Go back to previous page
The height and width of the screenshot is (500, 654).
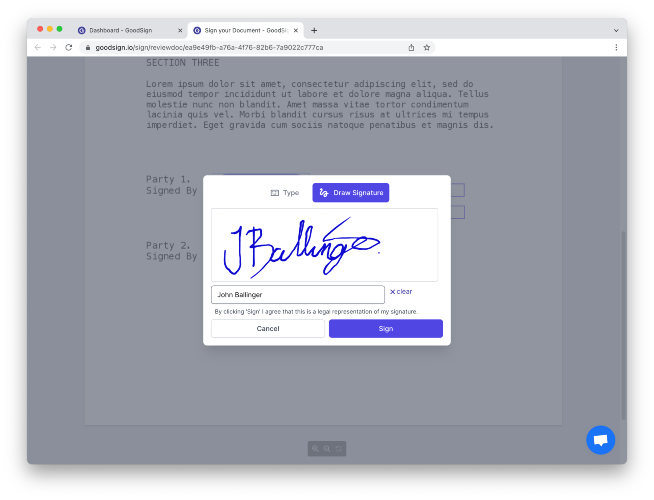(38, 48)
